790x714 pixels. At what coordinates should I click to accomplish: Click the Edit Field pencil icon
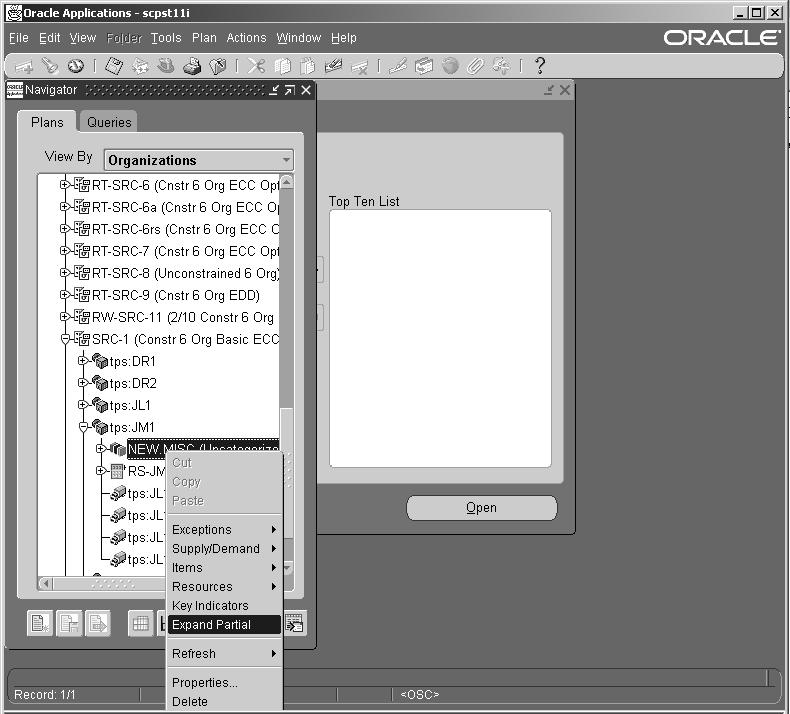398,66
